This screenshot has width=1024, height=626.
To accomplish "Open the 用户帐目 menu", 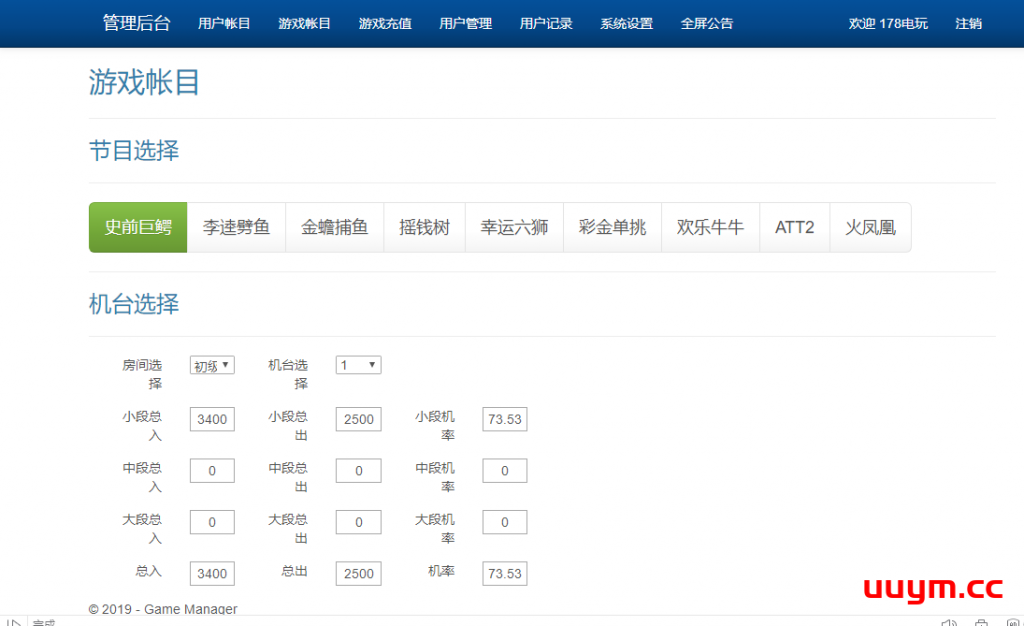I will pyautogui.click(x=224, y=23).
